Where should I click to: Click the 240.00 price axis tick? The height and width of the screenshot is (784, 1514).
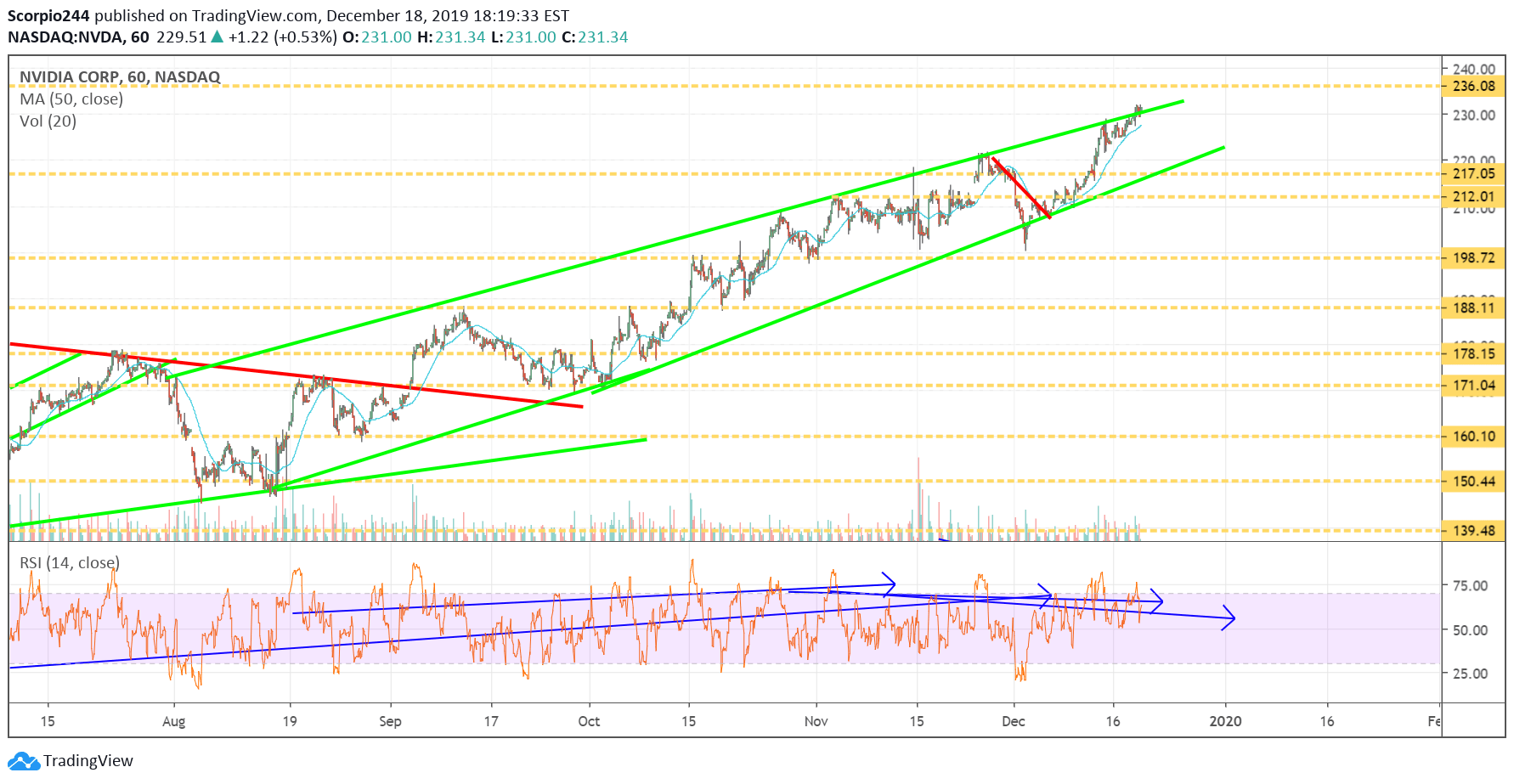coord(1473,69)
